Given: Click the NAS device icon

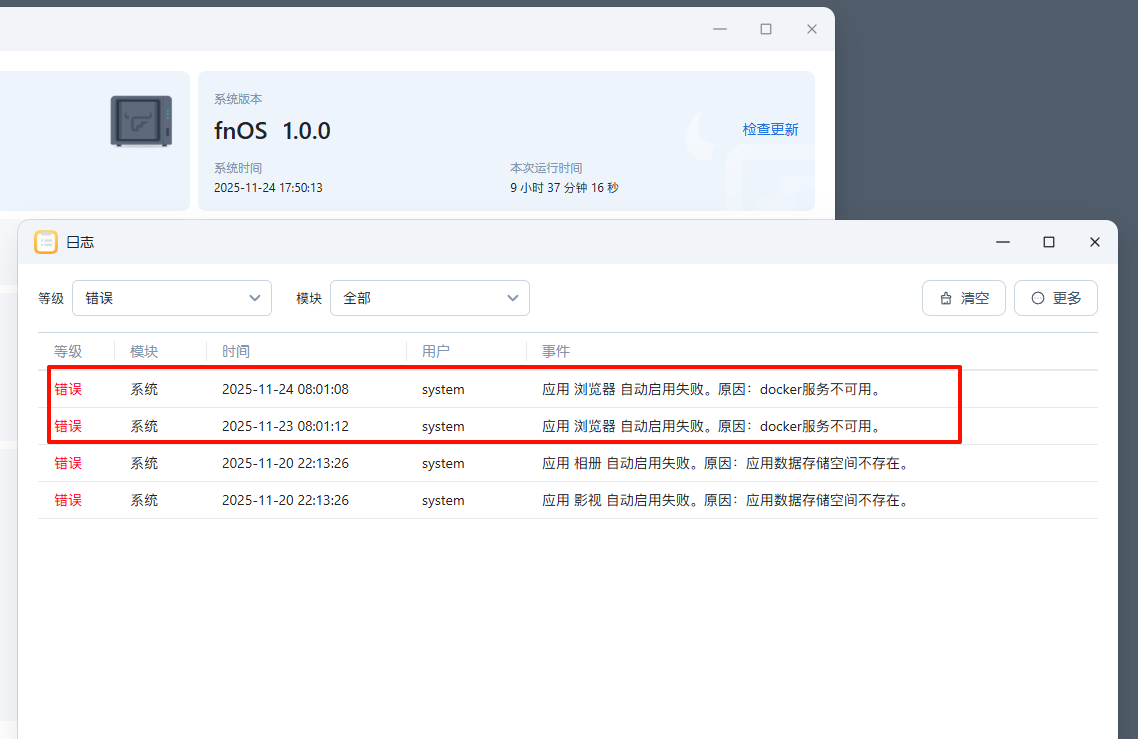Looking at the screenshot, I should [141, 122].
